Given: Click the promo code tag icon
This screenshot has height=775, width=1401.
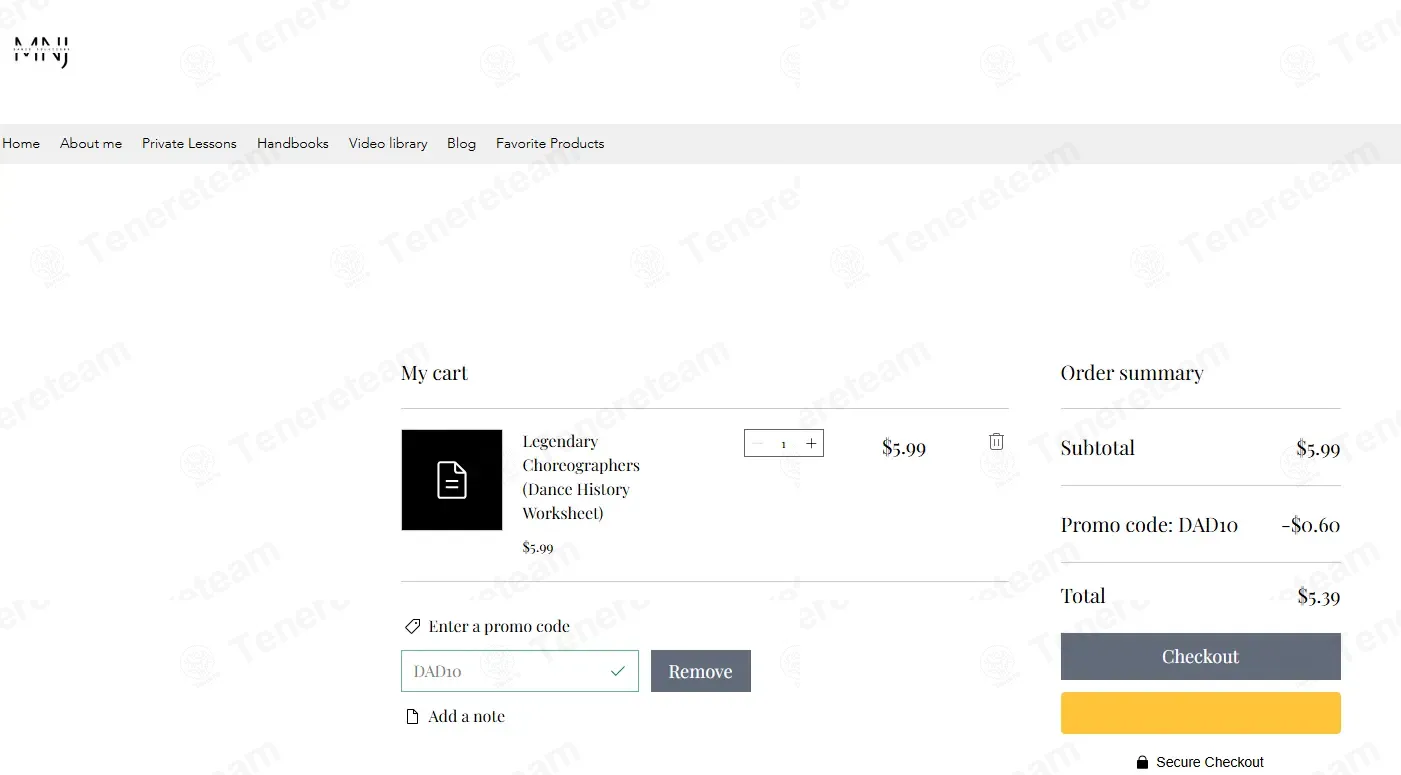Looking at the screenshot, I should point(412,627).
